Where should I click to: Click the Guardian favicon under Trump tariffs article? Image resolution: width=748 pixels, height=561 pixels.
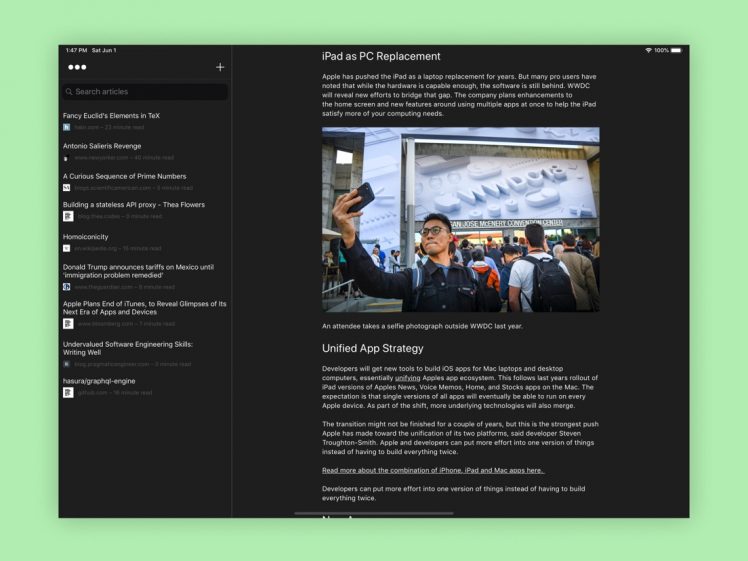pos(67,287)
